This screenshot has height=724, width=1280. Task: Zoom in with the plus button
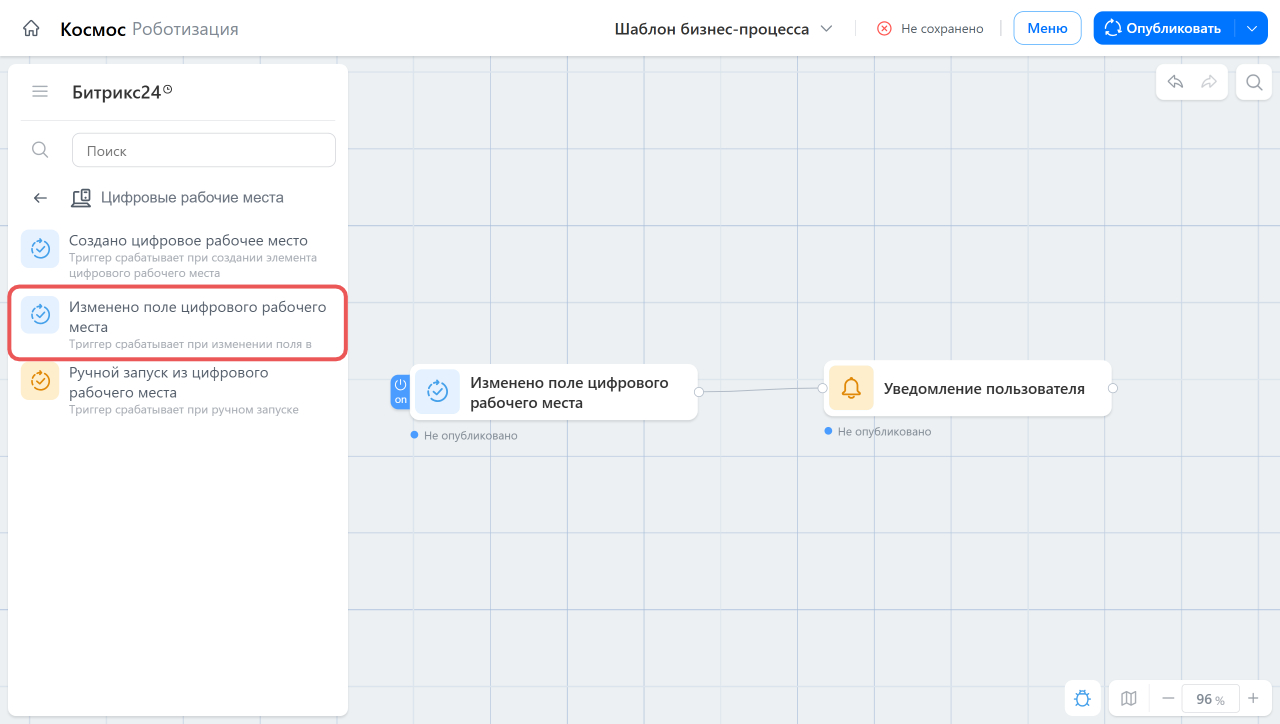pyautogui.click(x=1253, y=698)
